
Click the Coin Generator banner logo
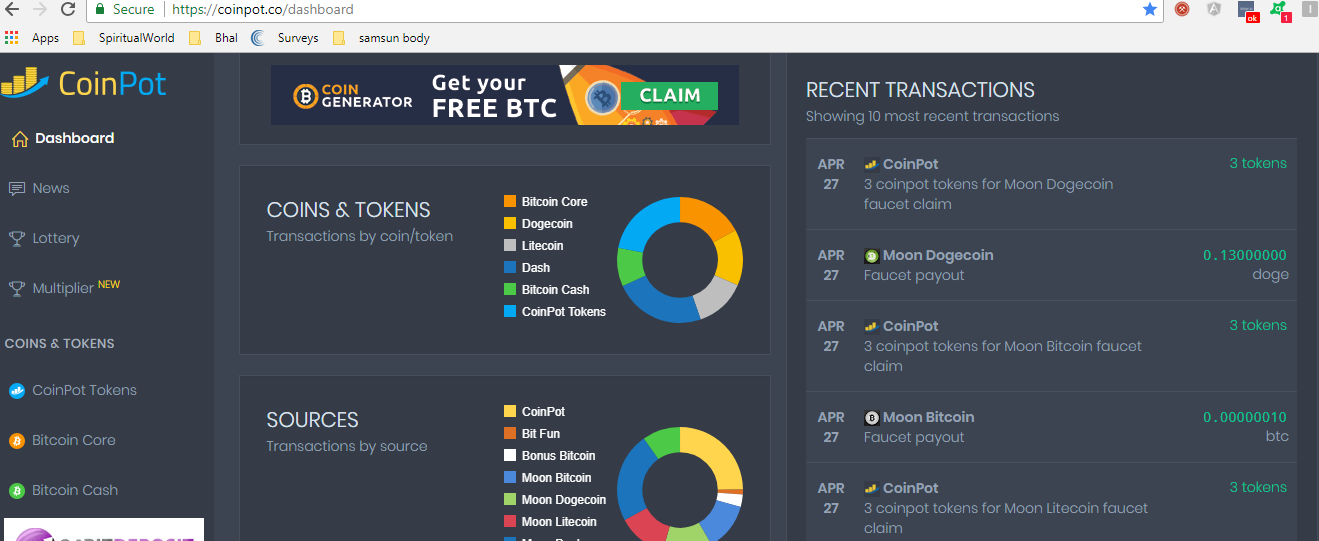coord(353,96)
